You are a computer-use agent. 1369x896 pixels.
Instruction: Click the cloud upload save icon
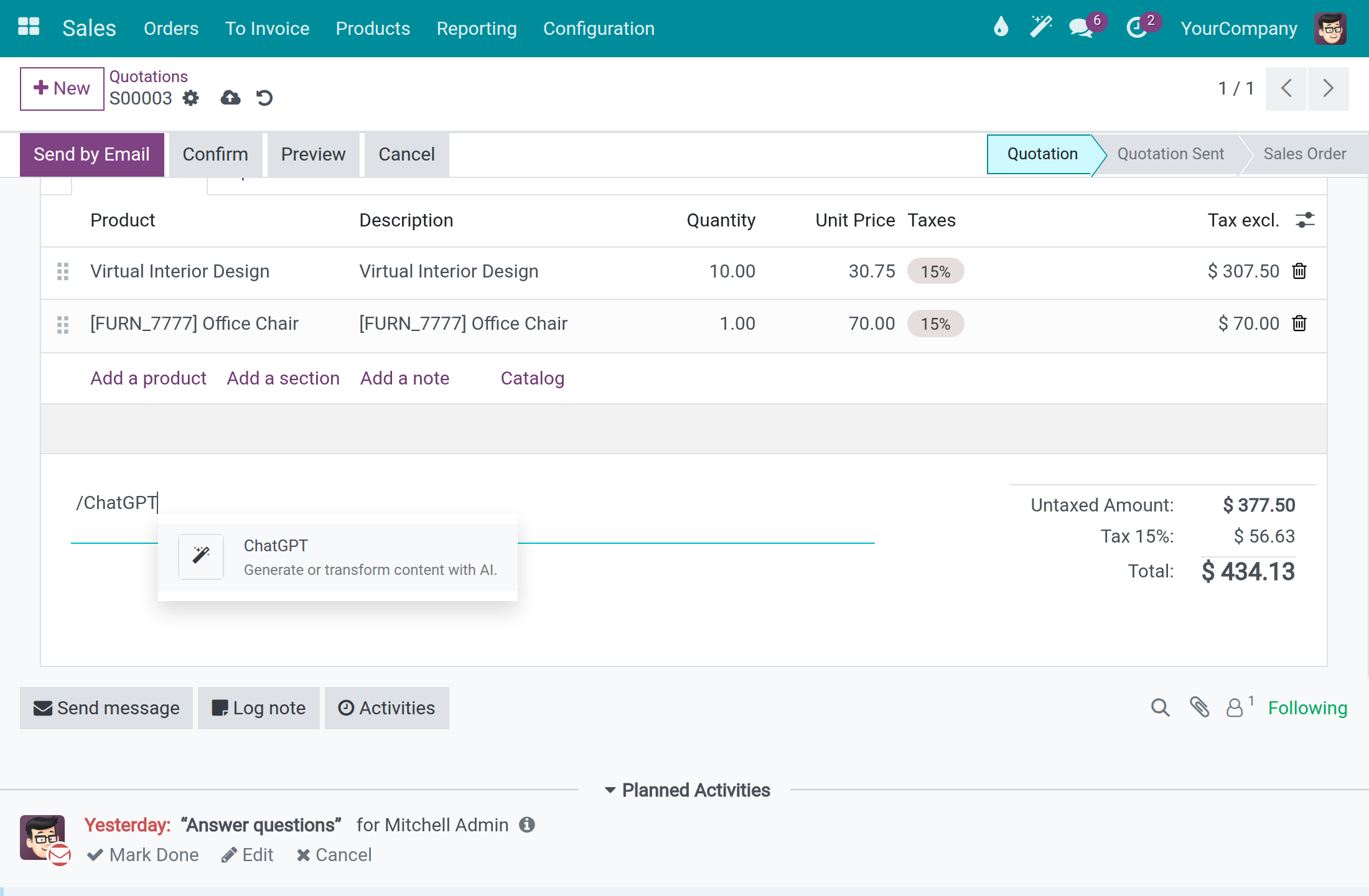[230, 98]
